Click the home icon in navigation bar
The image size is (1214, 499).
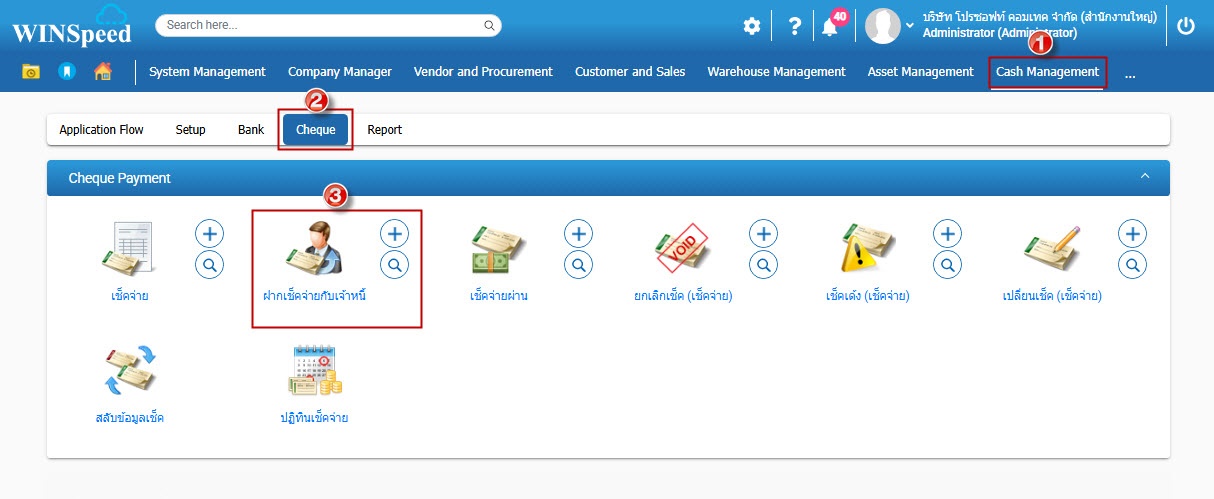click(102, 71)
